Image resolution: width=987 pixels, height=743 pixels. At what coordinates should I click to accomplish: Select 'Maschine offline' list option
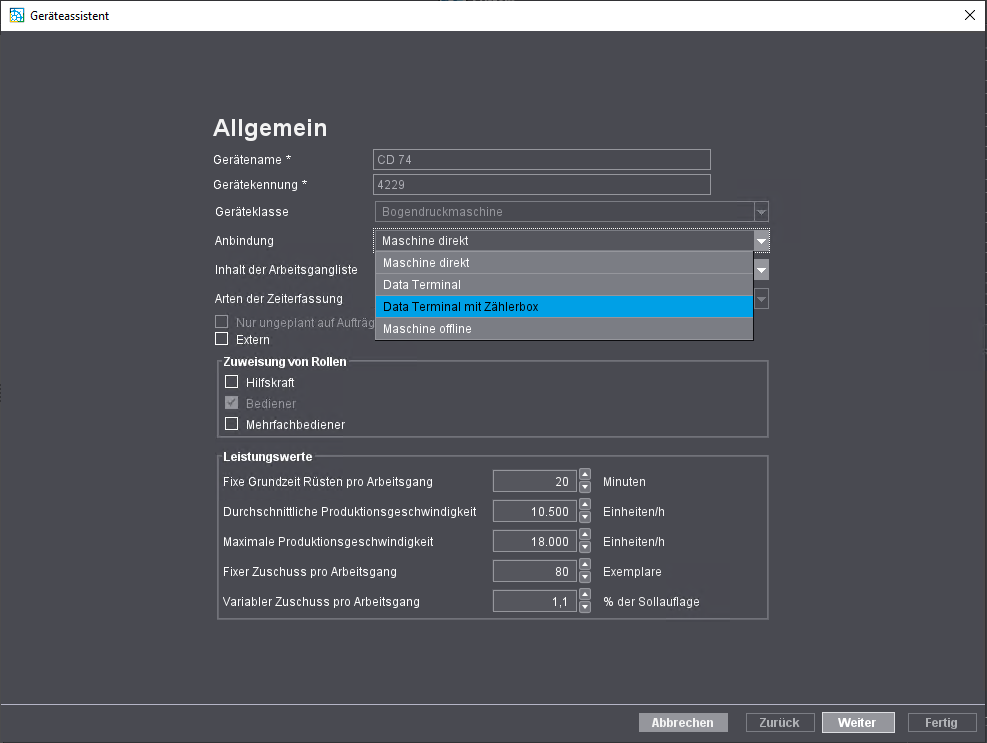pos(564,329)
